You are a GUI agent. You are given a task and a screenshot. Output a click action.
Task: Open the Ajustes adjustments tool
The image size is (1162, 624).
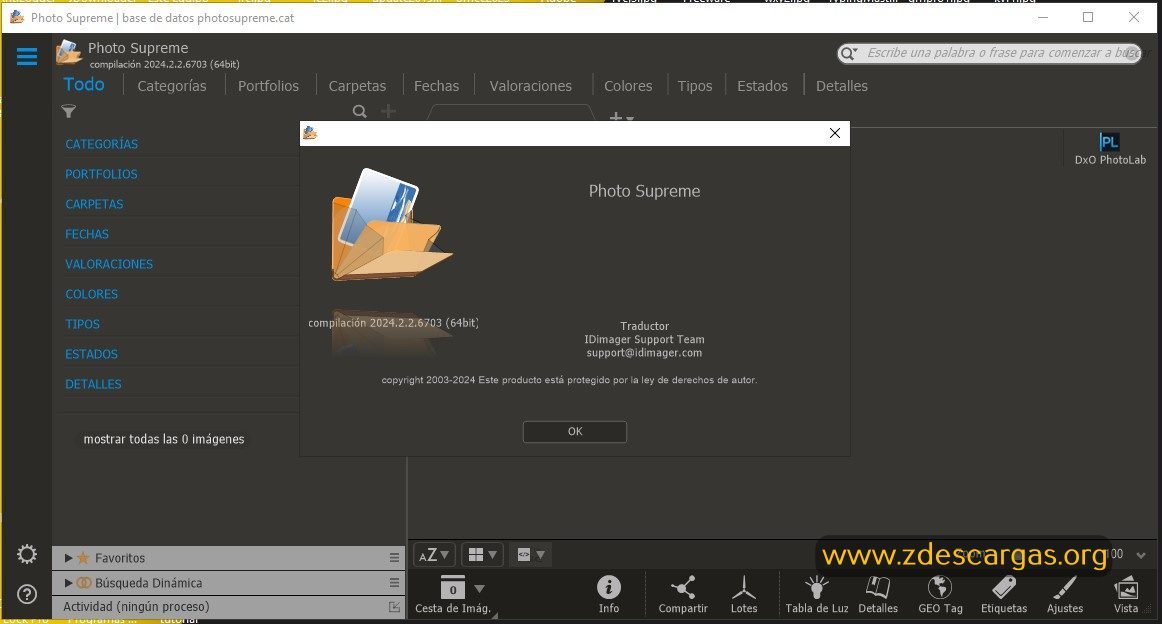coord(1065,594)
